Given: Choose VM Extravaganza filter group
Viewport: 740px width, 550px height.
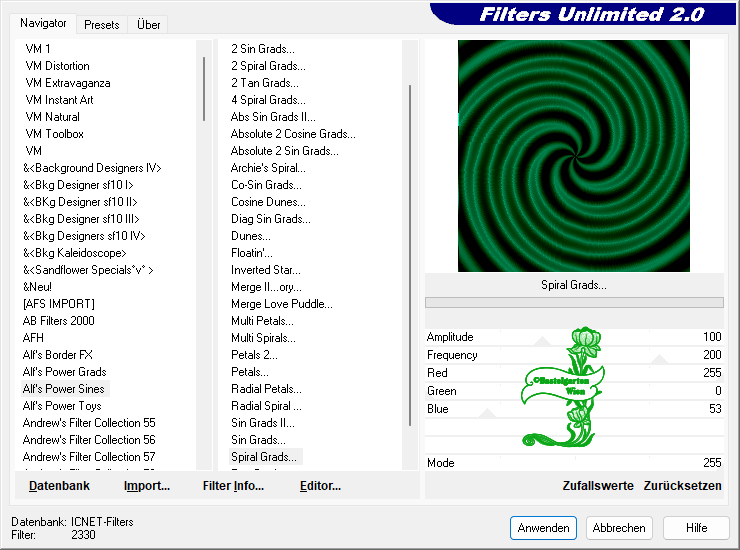Looking at the screenshot, I should [68, 83].
